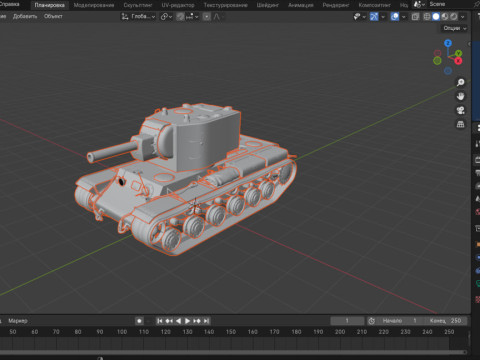Play animation in reverse

tap(178, 321)
